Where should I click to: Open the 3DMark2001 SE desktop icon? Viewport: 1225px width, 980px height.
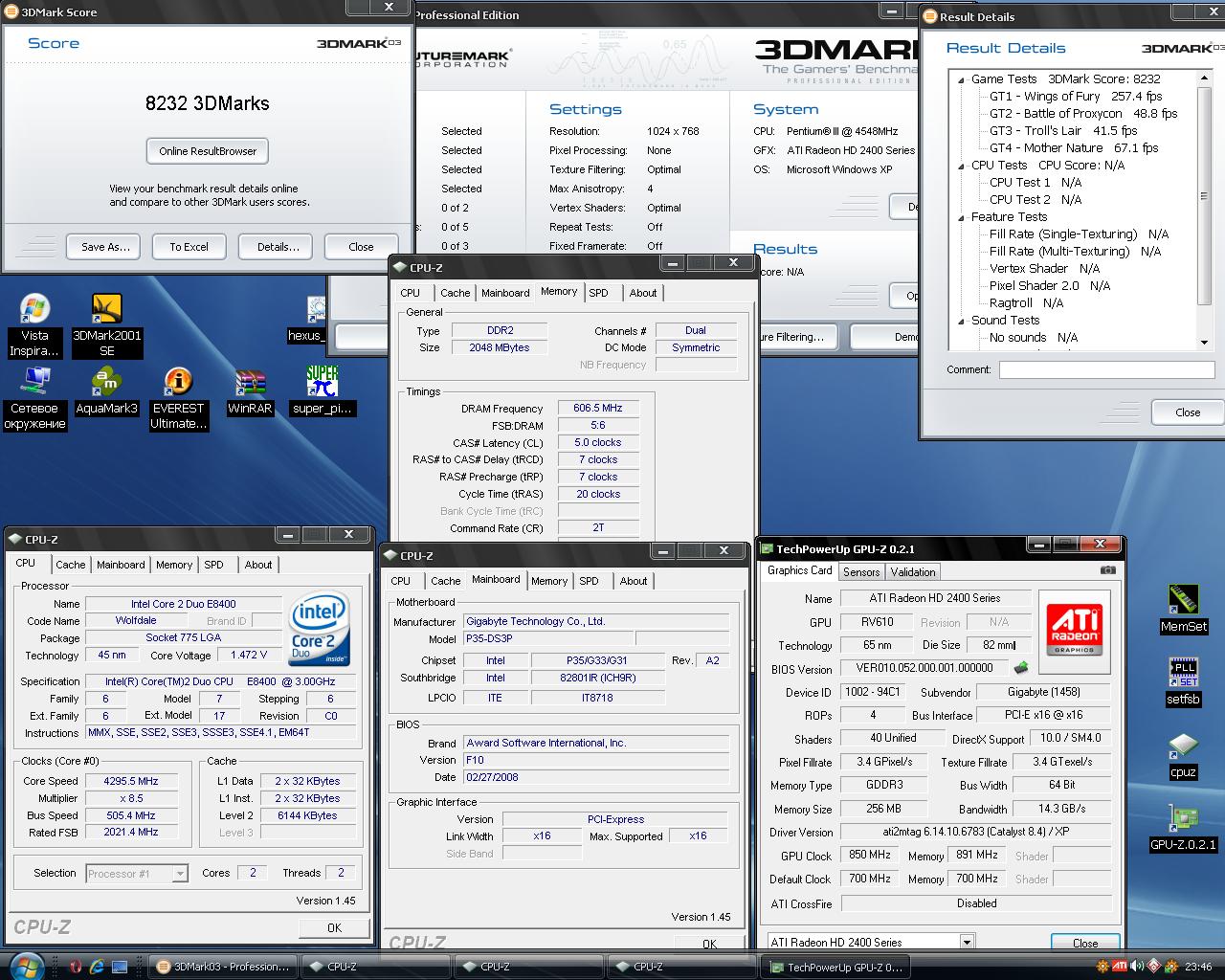coord(107,326)
